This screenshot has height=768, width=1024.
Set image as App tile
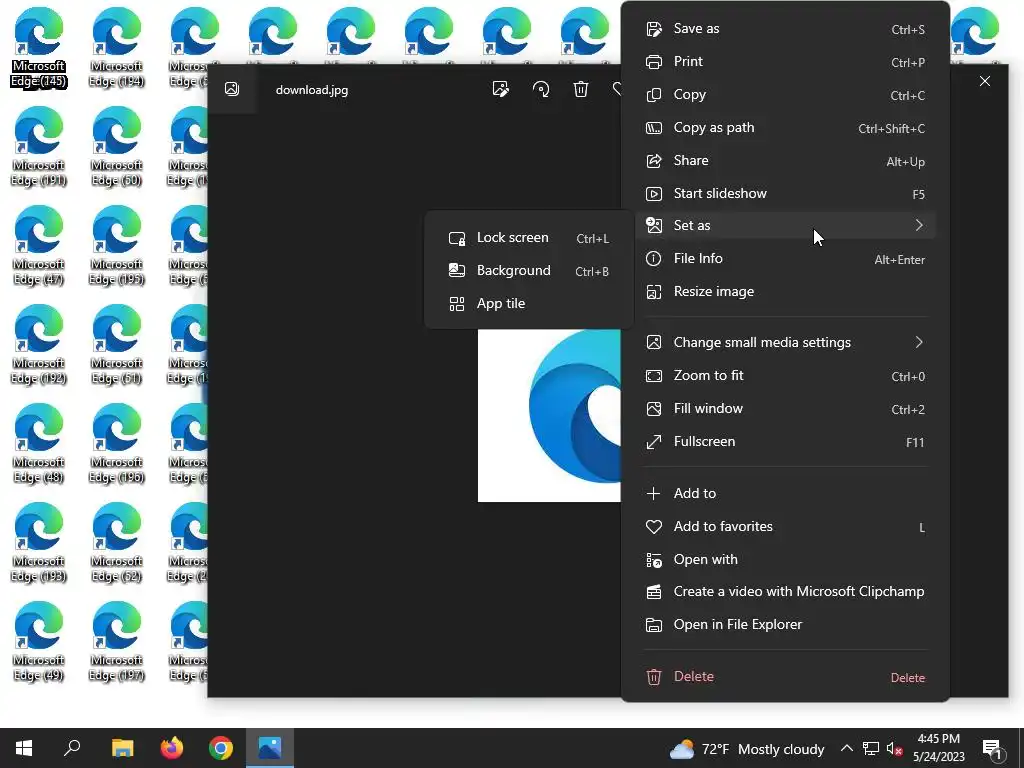(x=528, y=304)
